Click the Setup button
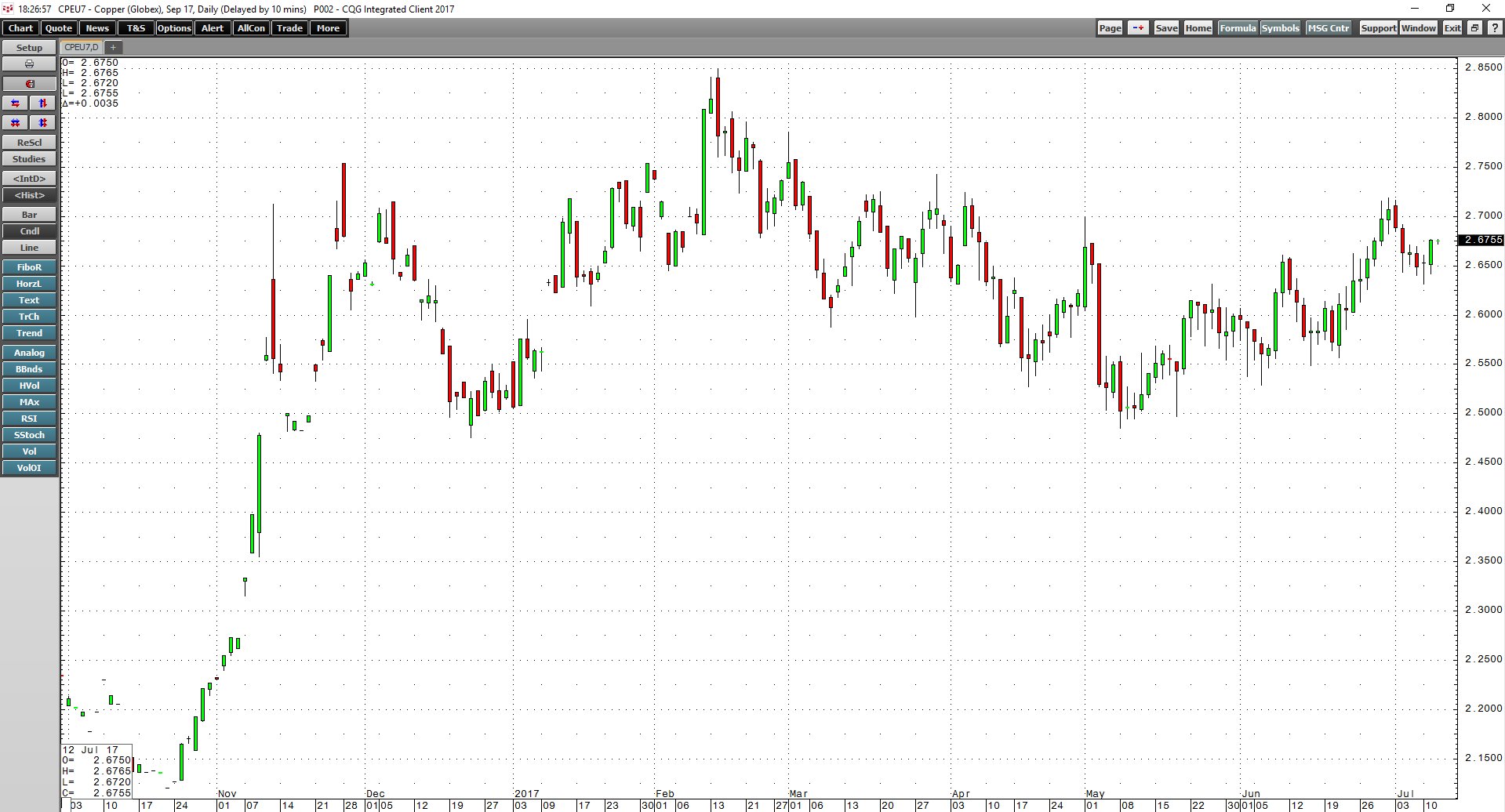1505x812 pixels. click(29, 48)
